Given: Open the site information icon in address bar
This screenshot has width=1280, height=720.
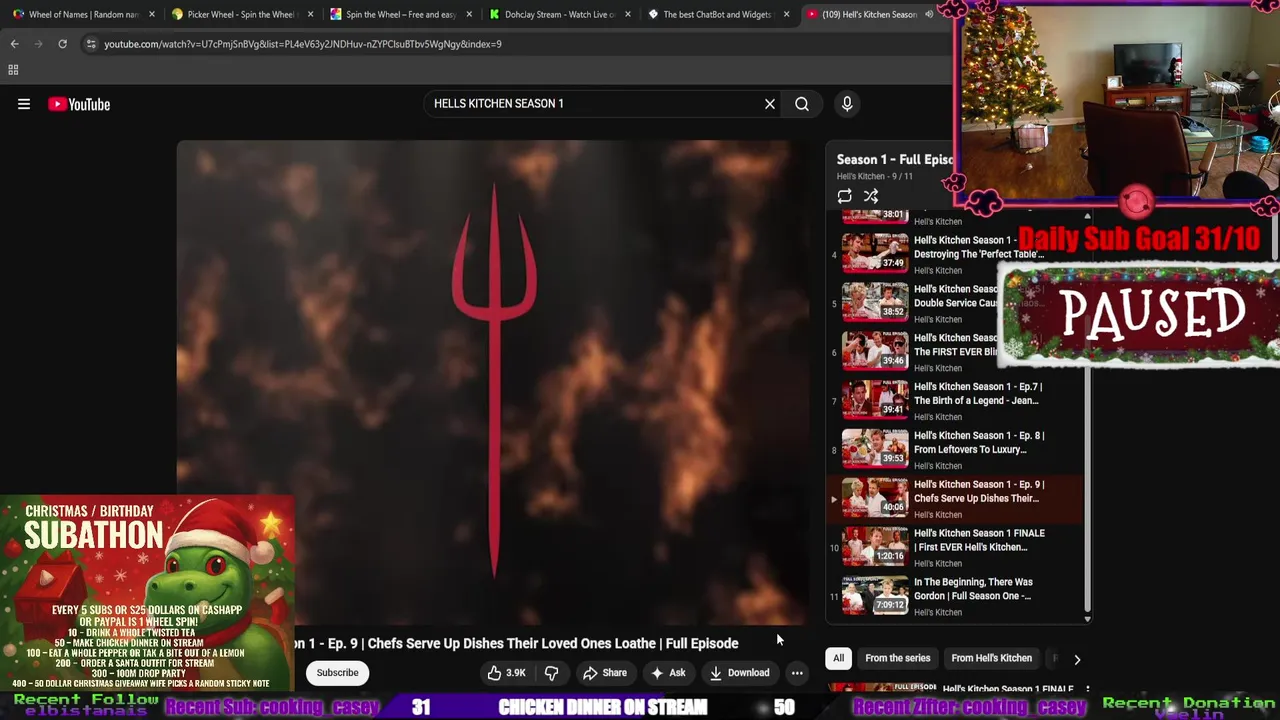Looking at the screenshot, I should coord(91,44).
